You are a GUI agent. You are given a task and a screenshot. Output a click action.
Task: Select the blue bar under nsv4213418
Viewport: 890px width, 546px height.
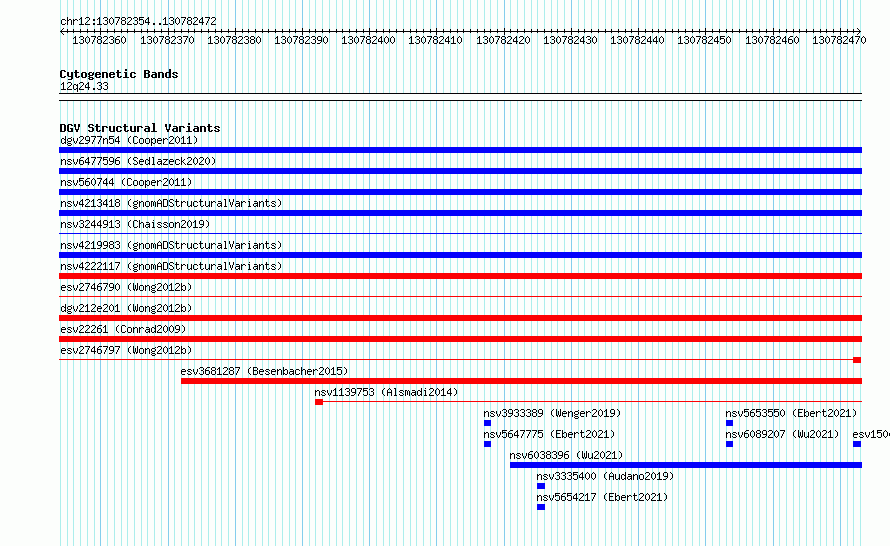pos(460,213)
